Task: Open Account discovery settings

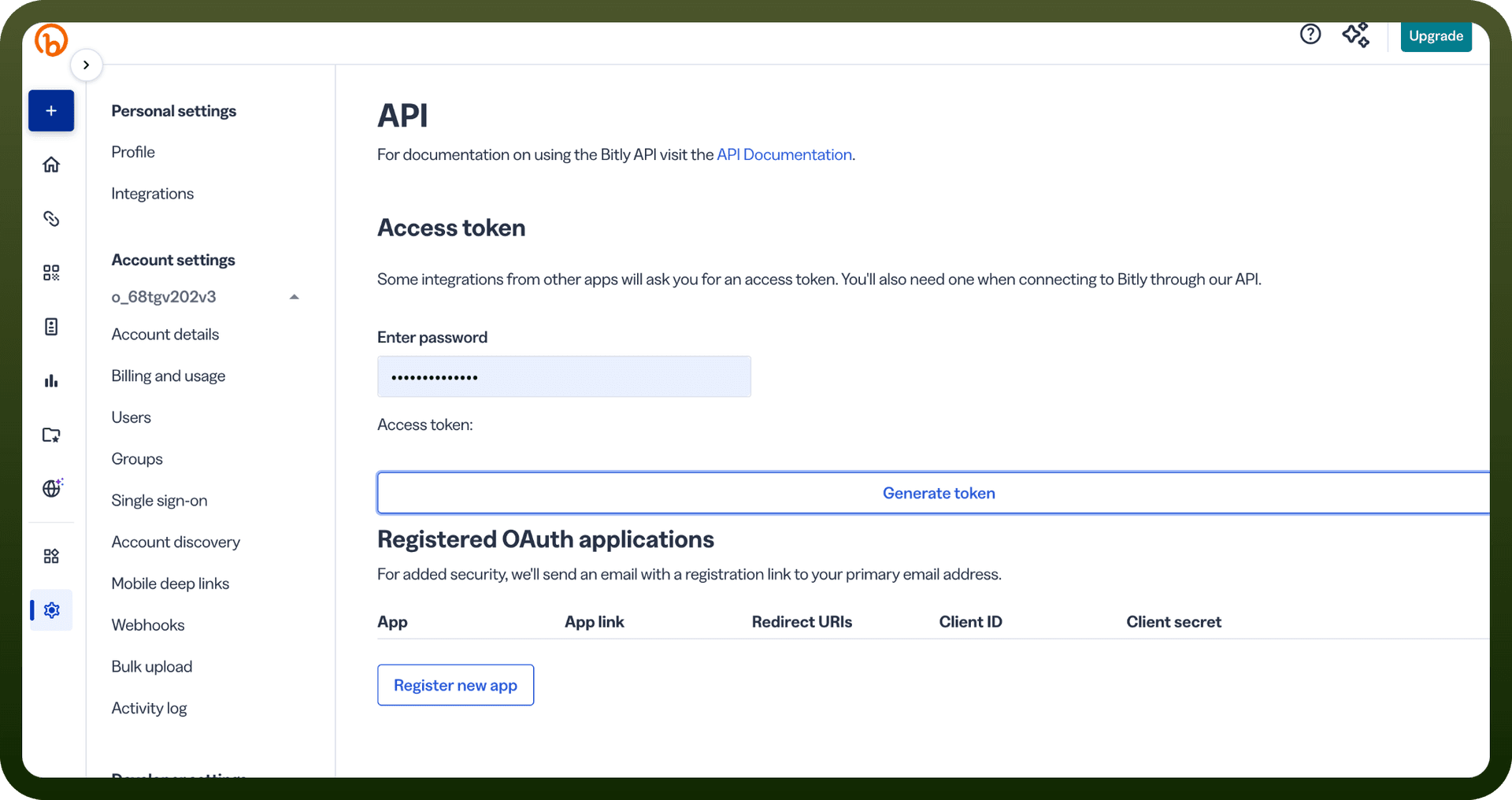Action: [176, 543]
